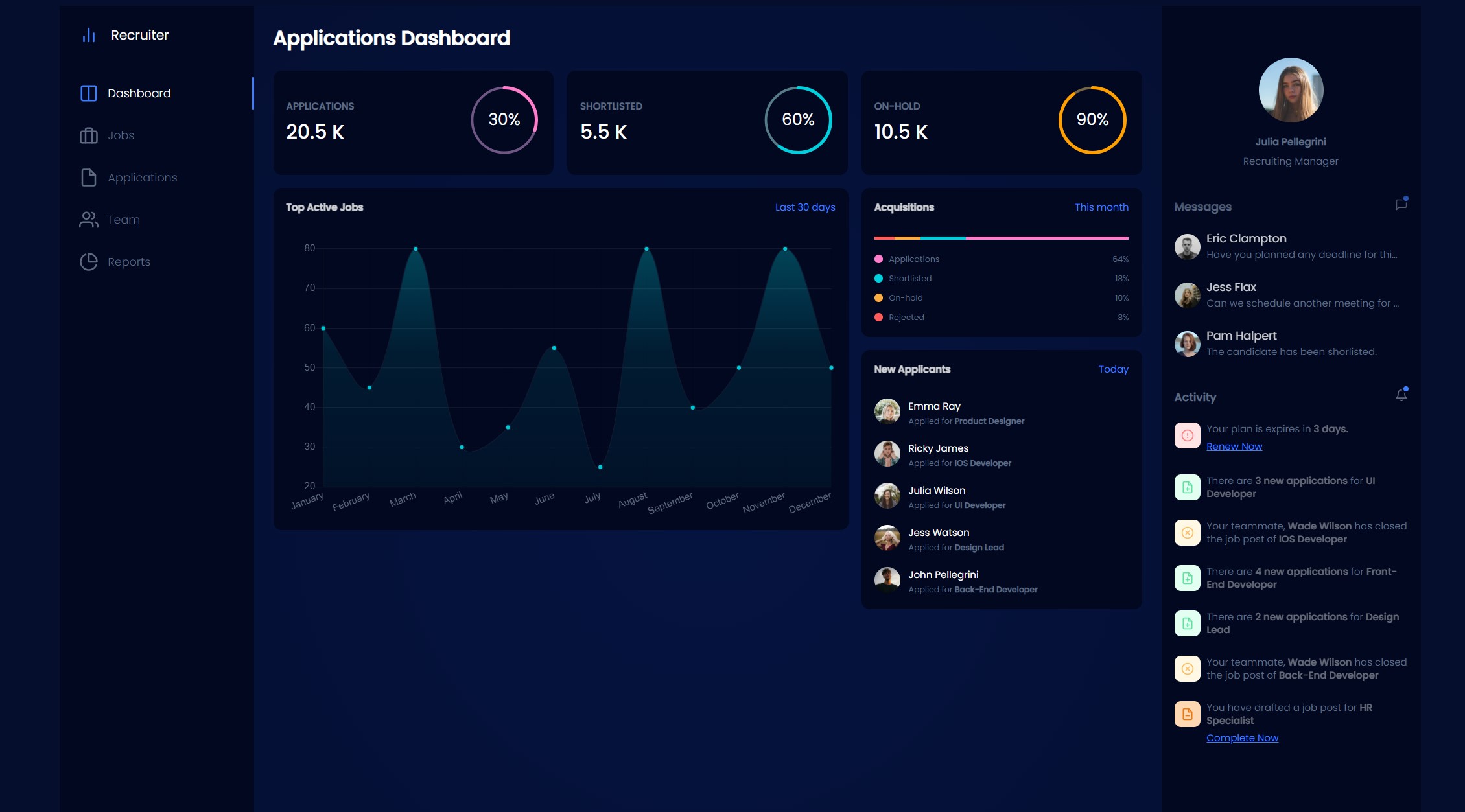Screen dimensions: 1465x812
Task: Click the Applications file icon in the sidebar
Action: pos(89,178)
